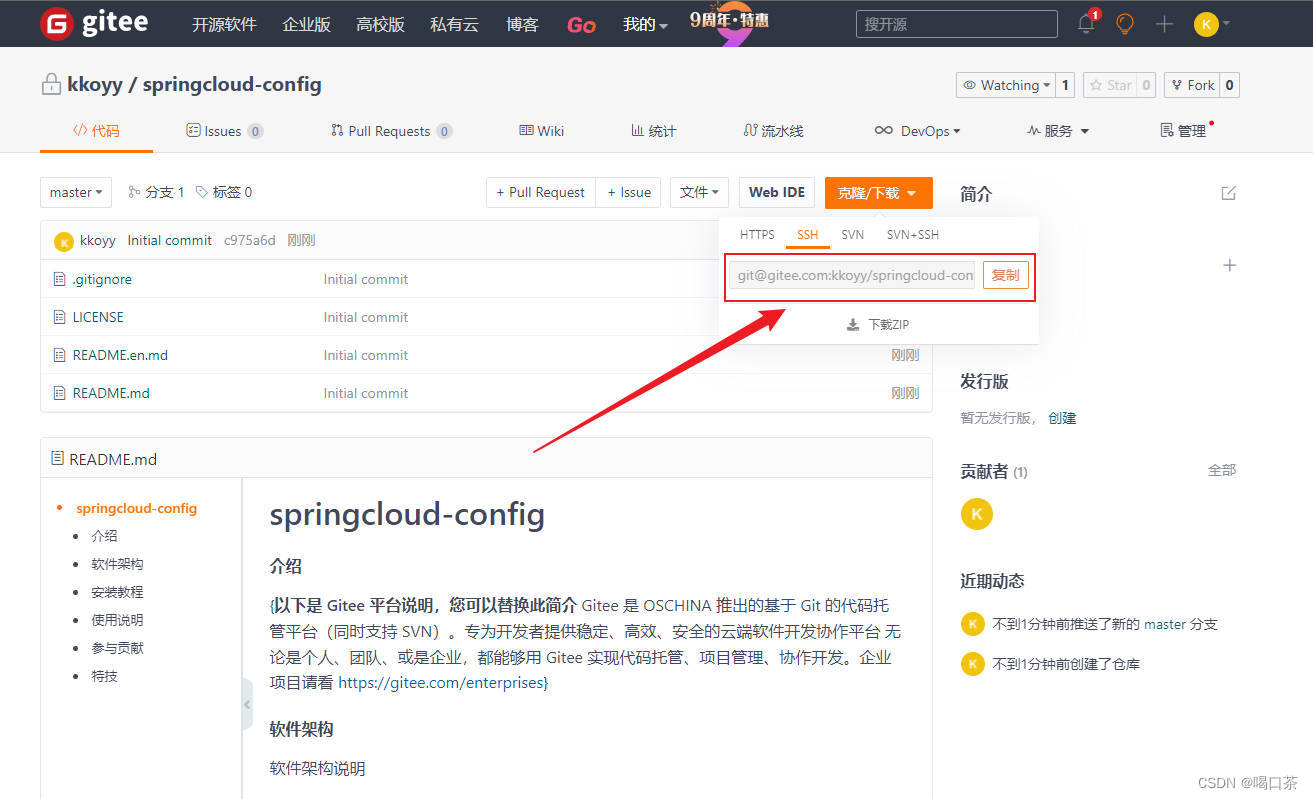Viewport: 1313px width, 799px height.
Task: Focus the 搜开源 search field
Action: tap(956, 24)
